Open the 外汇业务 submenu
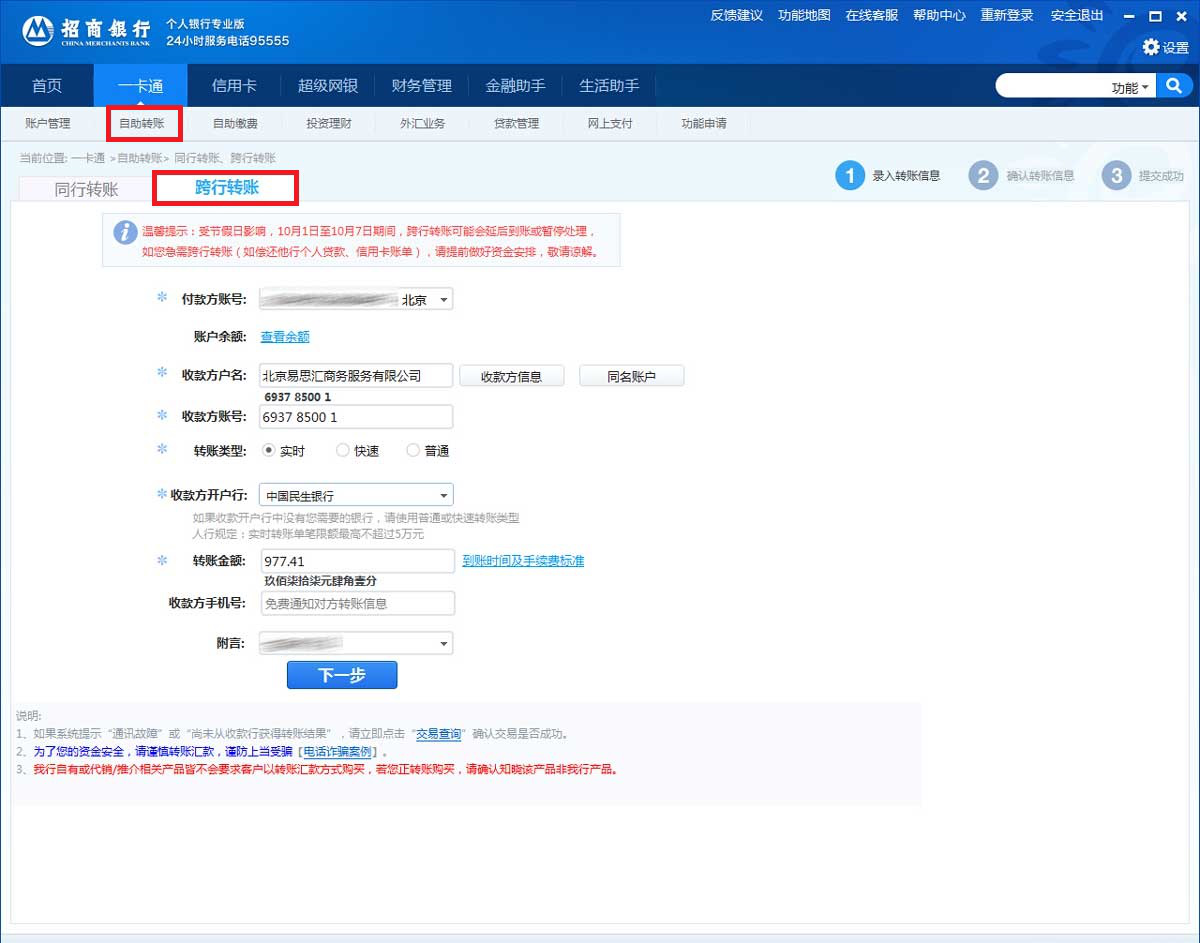 pos(423,124)
